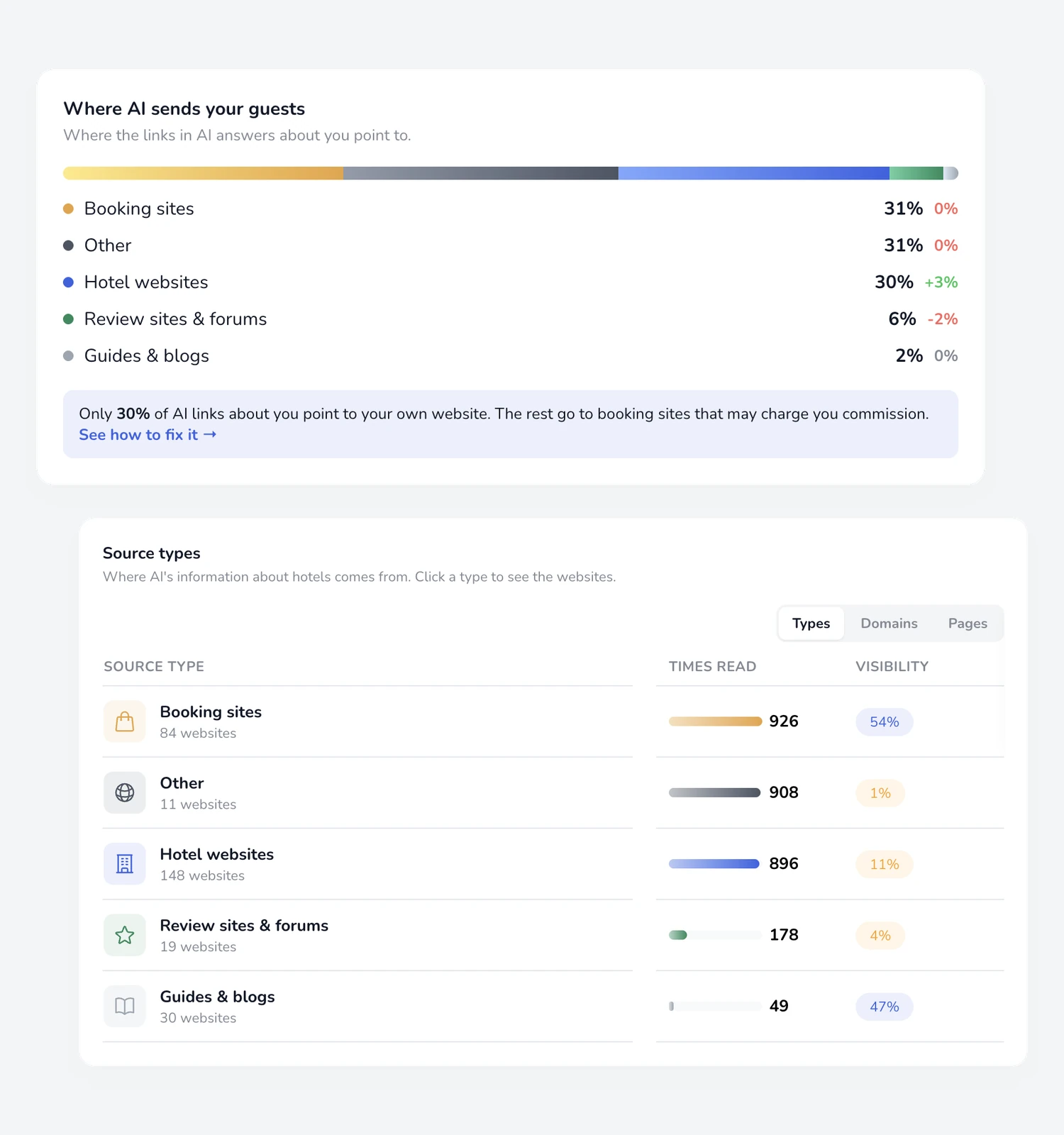
Task: Click the TIMES READ column header
Action: click(x=712, y=667)
